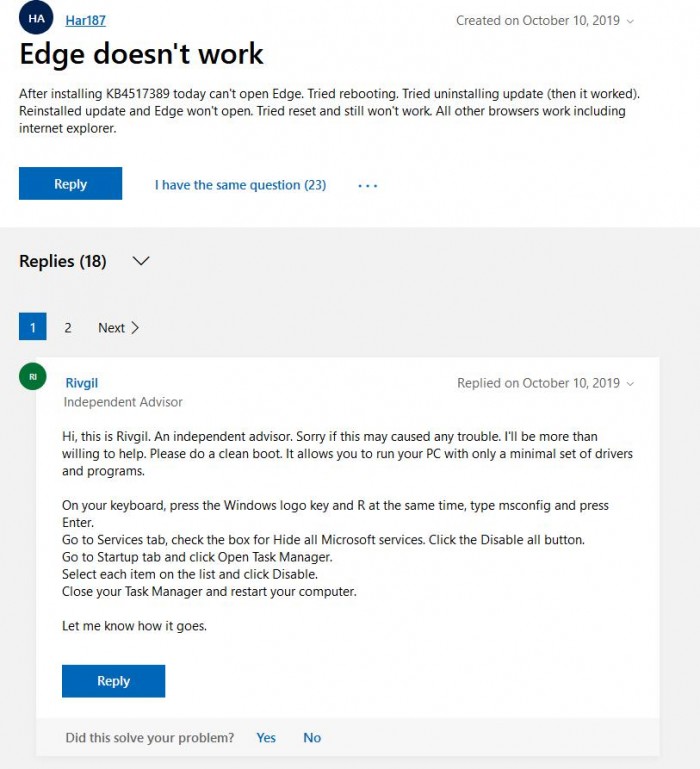Collapse the Replies (18) section
The image size is (700, 769).
click(141, 261)
